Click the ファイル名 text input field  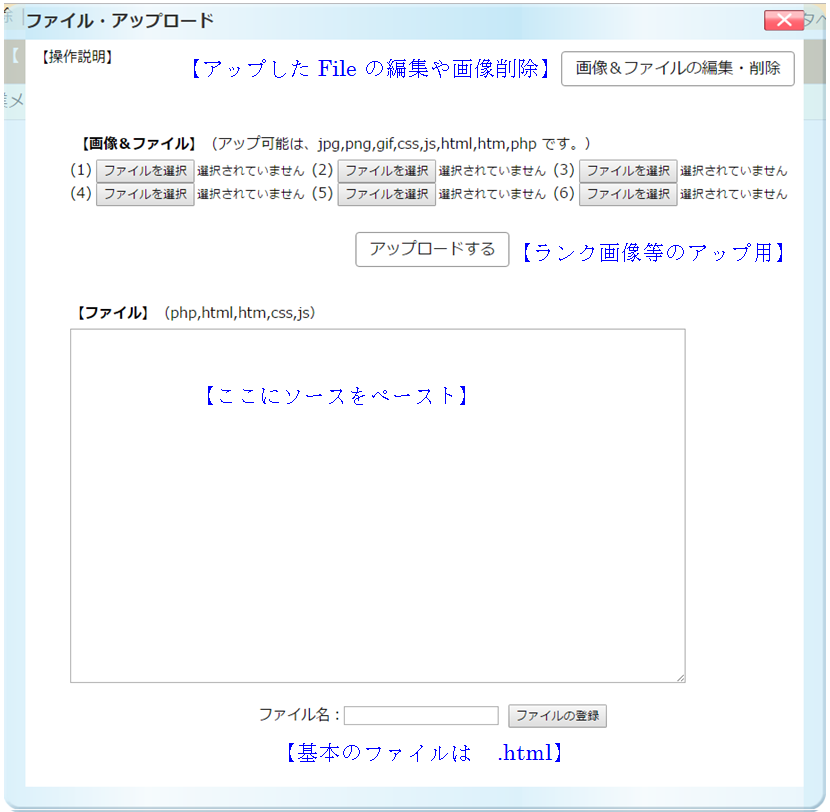[x=421, y=716]
